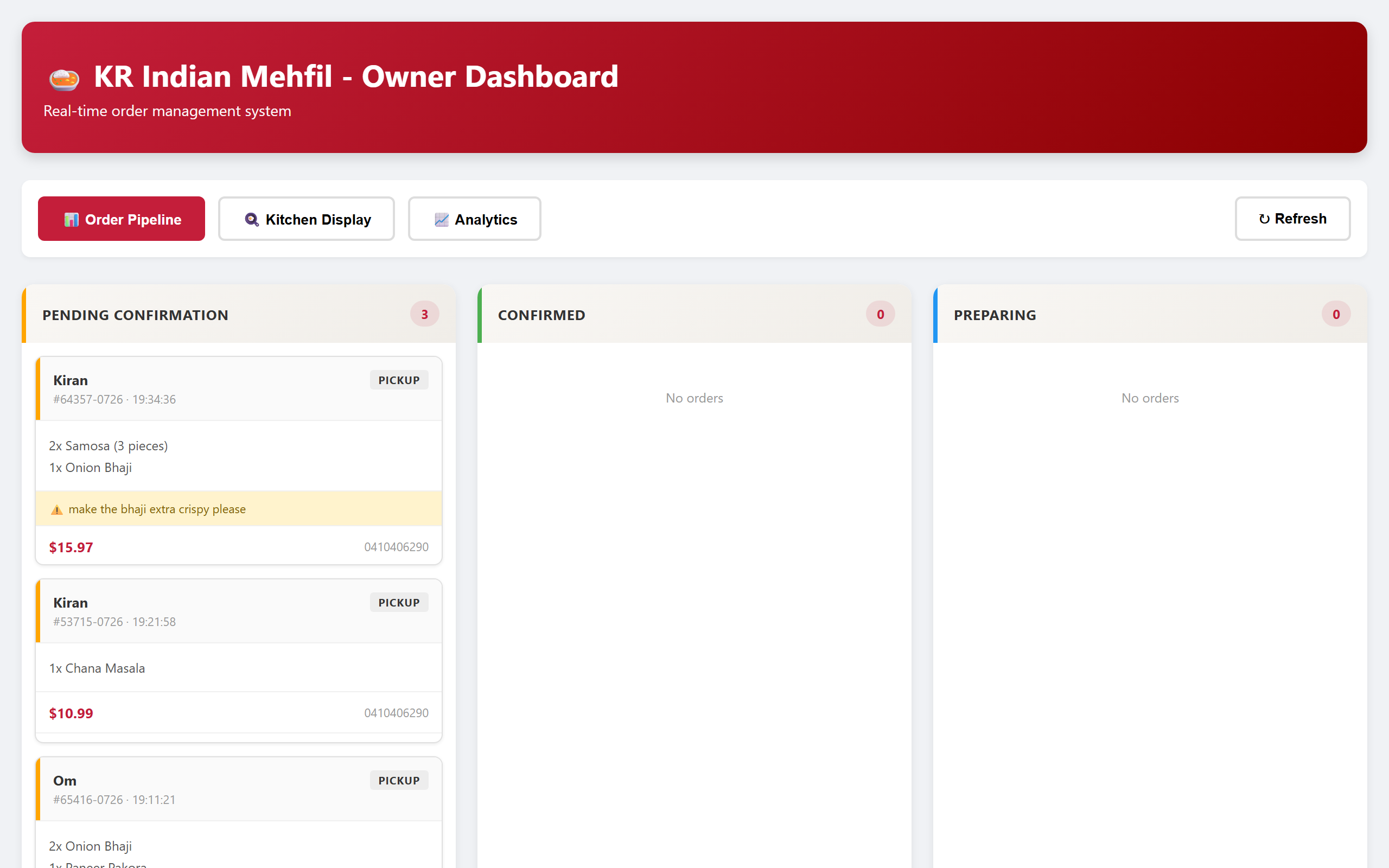Click PICKUP tag on order #53715-0726
This screenshot has width=1389, height=868.
point(399,603)
